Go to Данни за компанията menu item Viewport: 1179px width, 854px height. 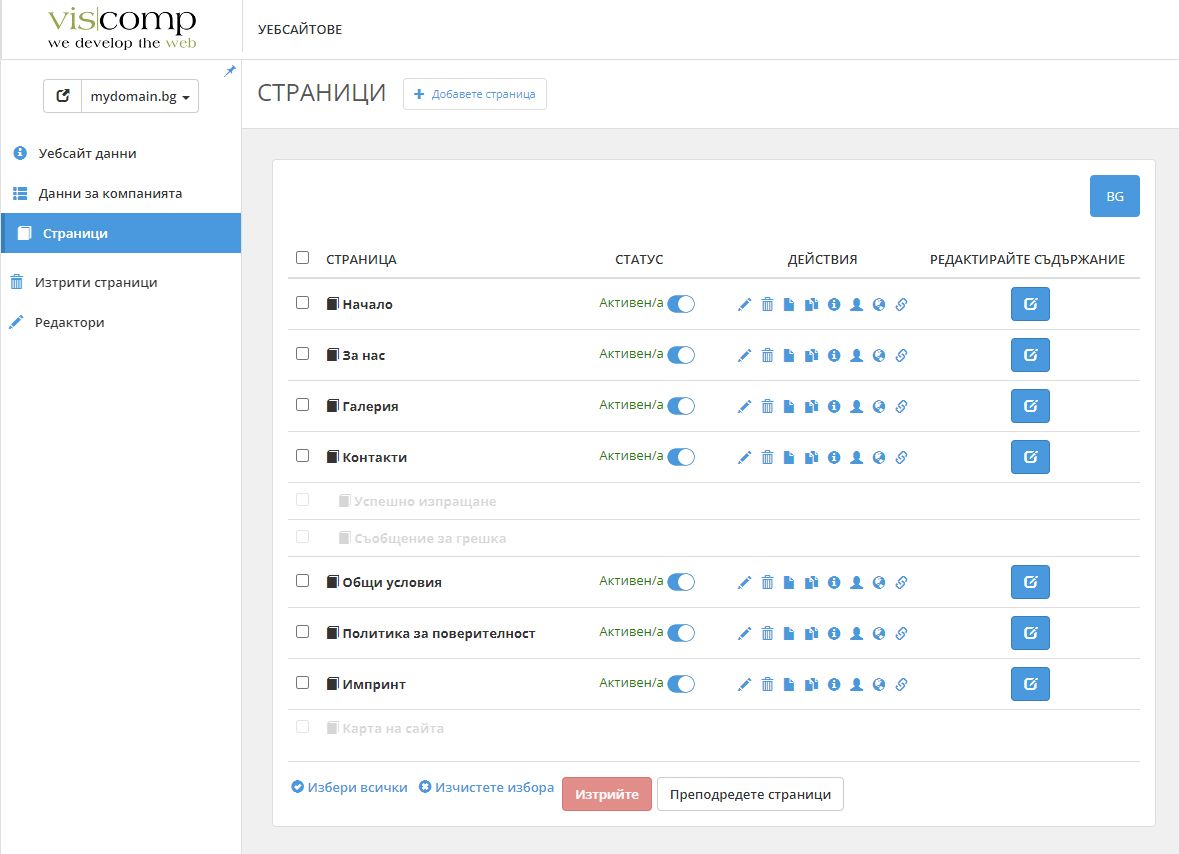pyautogui.click(x=110, y=194)
